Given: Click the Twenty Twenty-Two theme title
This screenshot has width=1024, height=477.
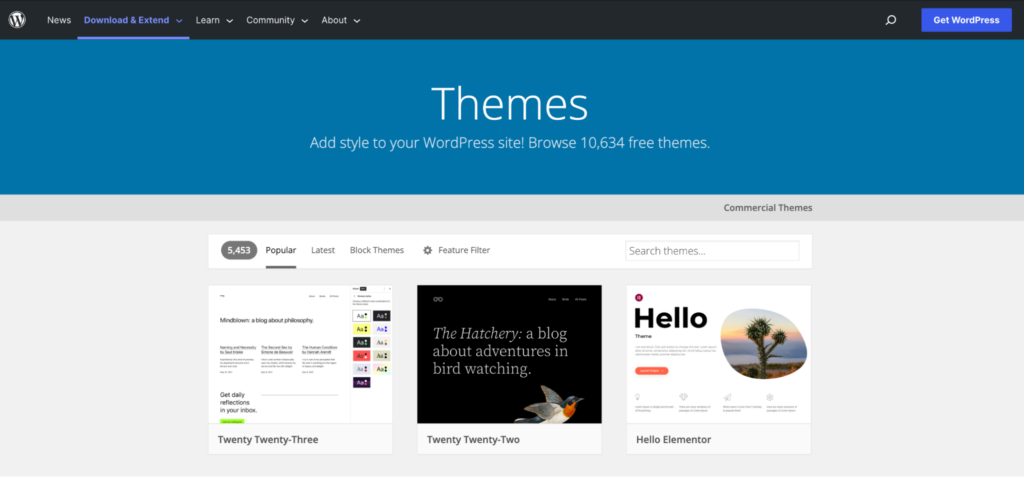Looking at the screenshot, I should pos(473,440).
